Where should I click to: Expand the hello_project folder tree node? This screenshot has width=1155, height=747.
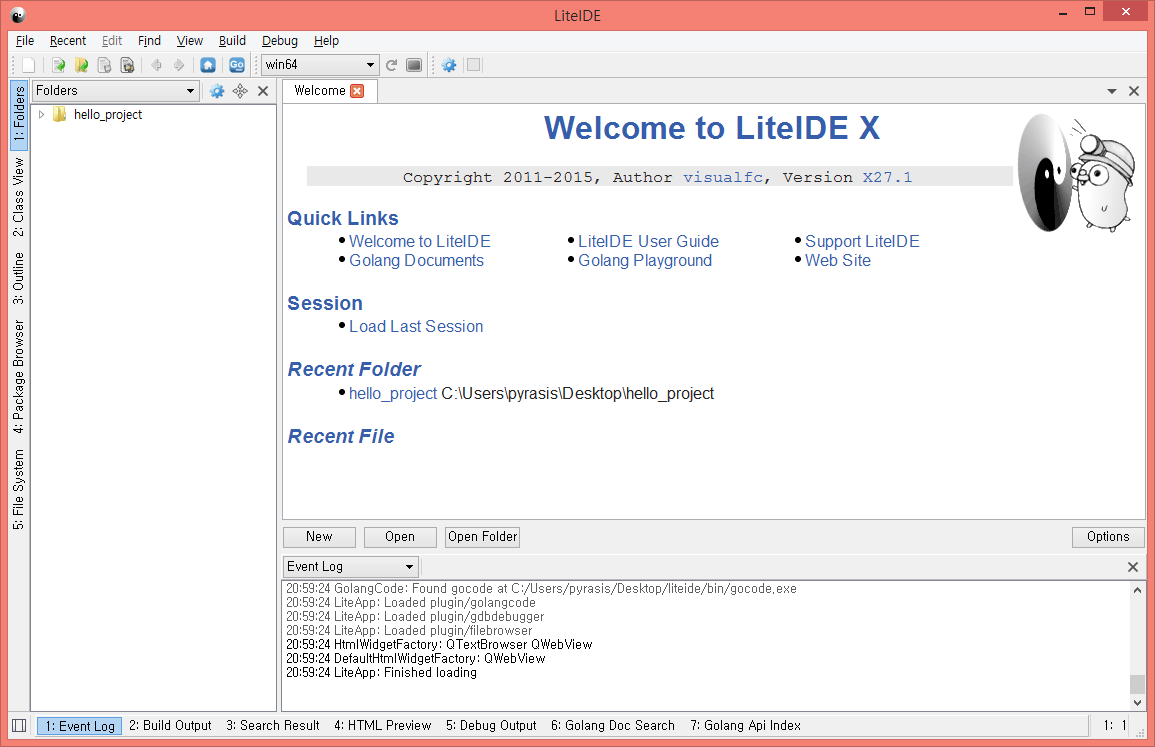(x=42, y=115)
